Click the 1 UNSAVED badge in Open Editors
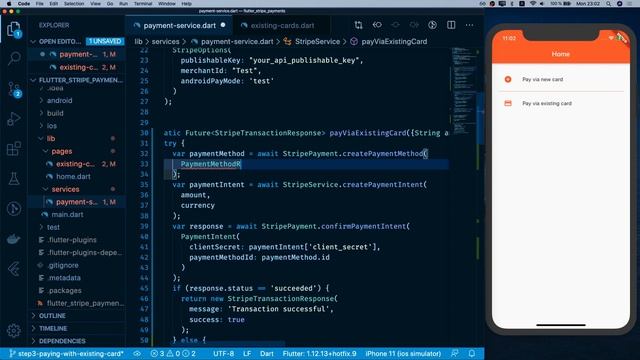640x360 pixels. click(105, 41)
